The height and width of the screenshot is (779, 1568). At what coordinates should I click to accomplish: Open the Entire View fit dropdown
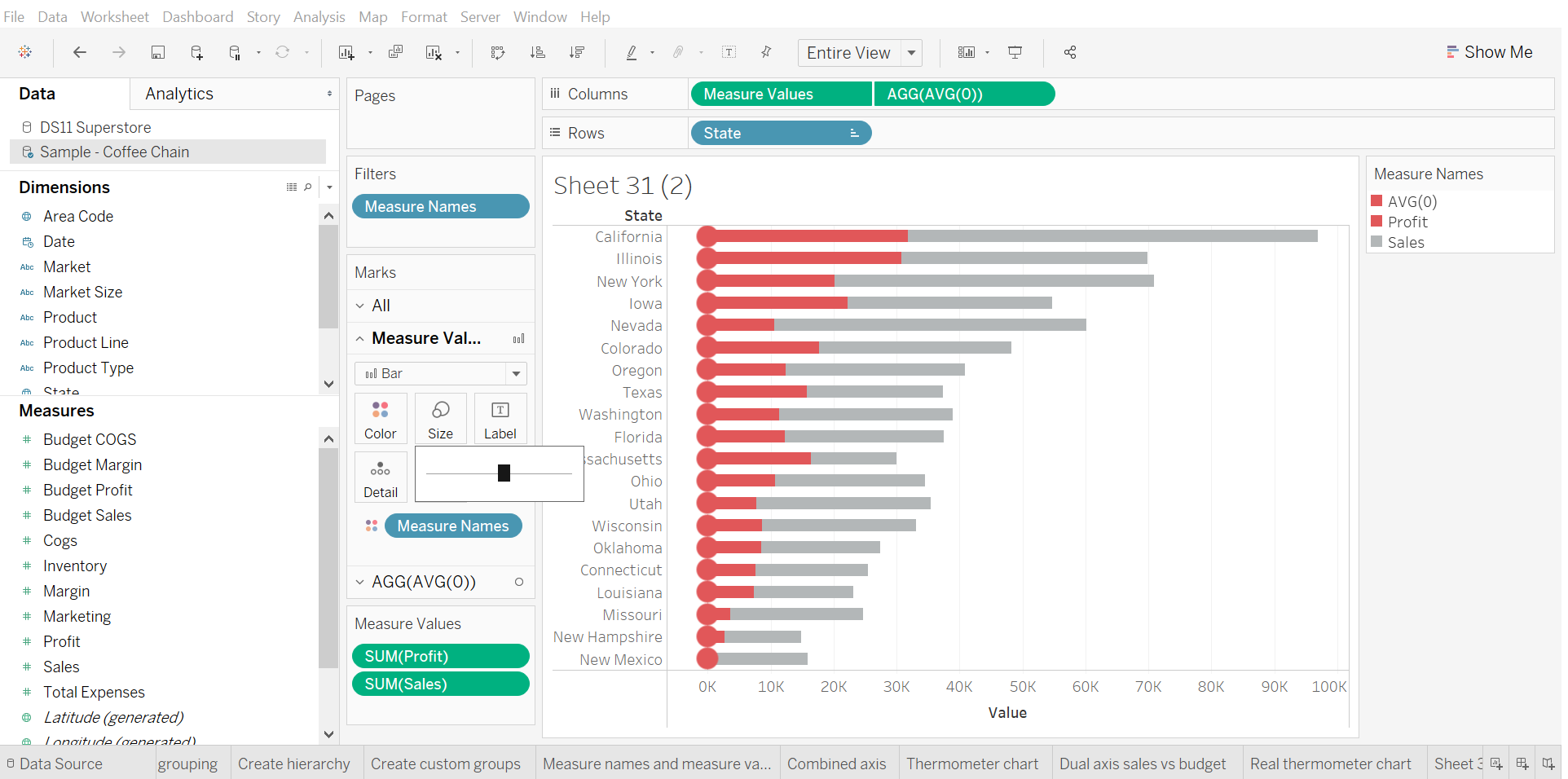910,52
